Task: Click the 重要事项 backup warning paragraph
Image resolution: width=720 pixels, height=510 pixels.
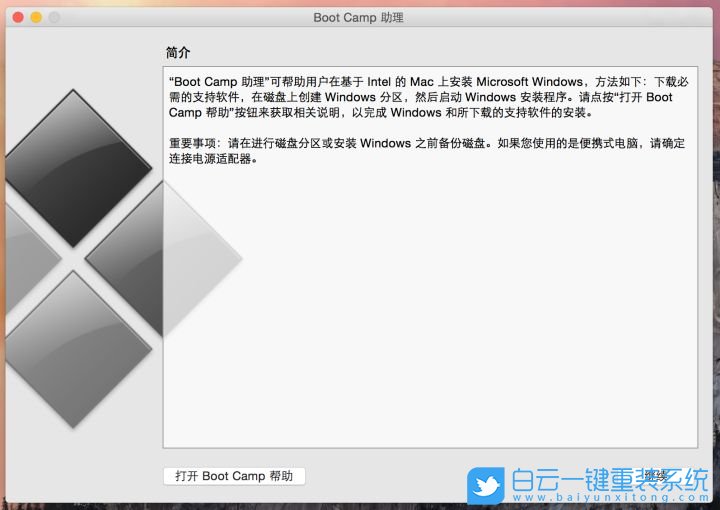Action: coord(420,150)
